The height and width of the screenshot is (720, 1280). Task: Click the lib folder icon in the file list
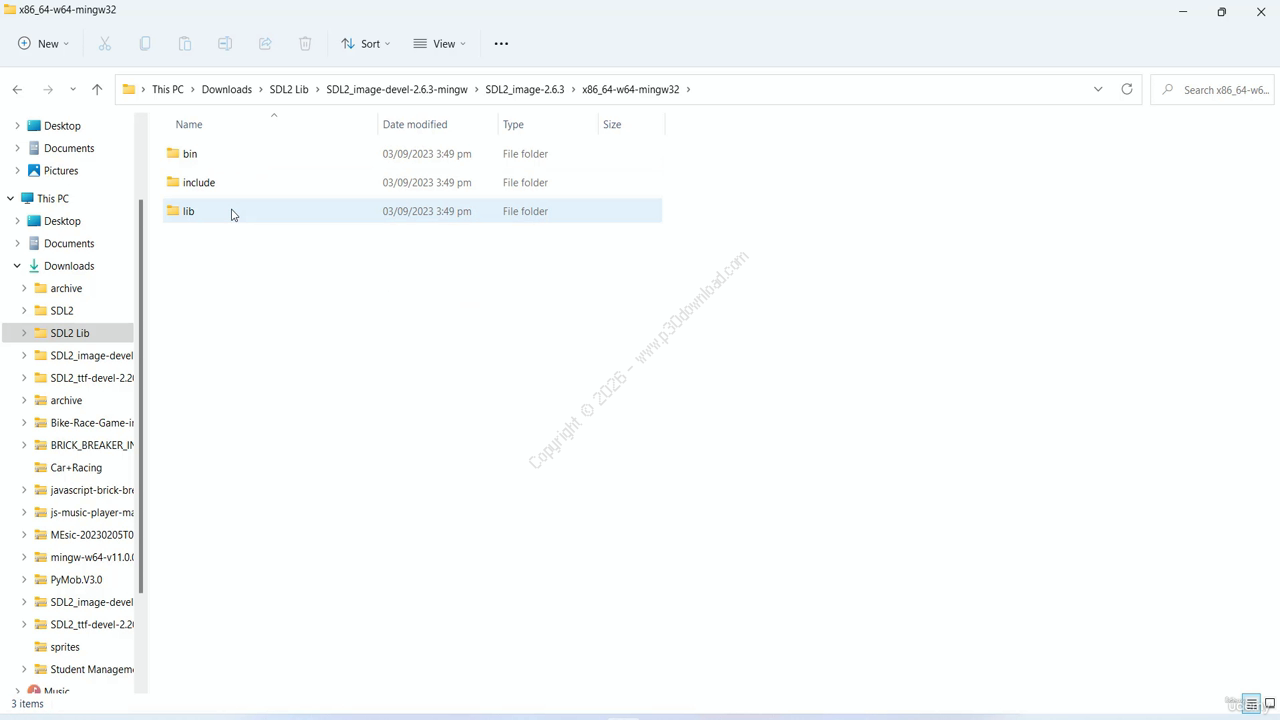(x=173, y=211)
